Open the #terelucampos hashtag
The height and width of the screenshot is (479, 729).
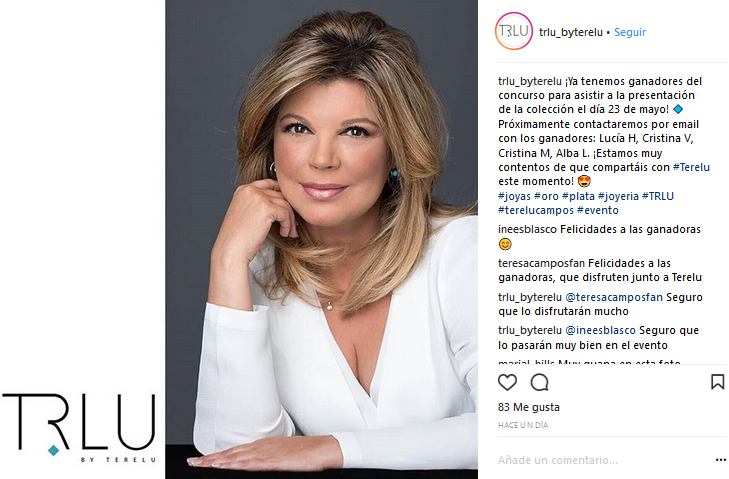pyautogui.click(x=536, y=210)
